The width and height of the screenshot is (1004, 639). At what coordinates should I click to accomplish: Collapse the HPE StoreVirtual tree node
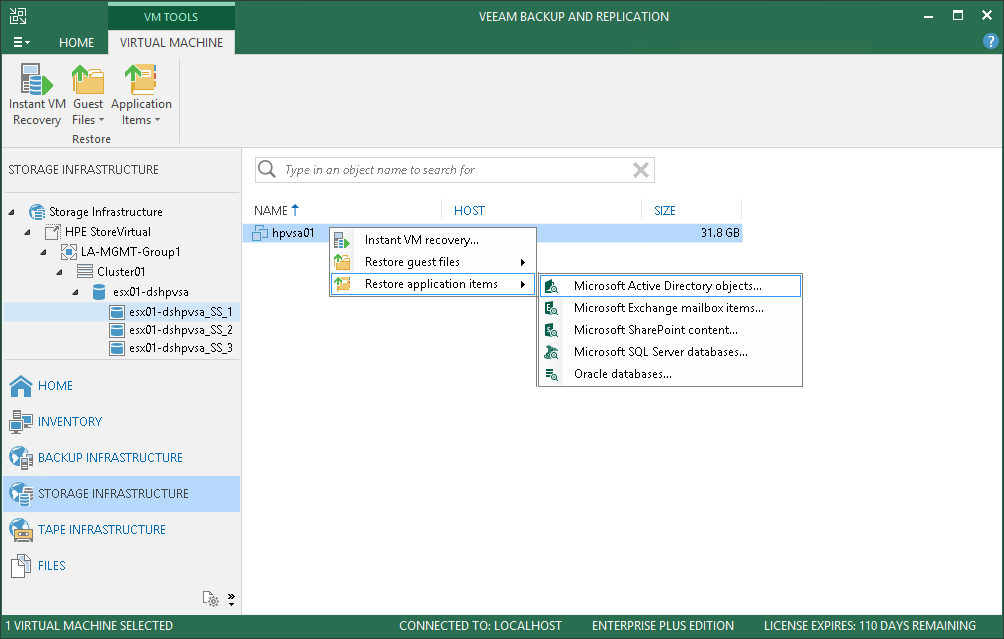[28, 232]
